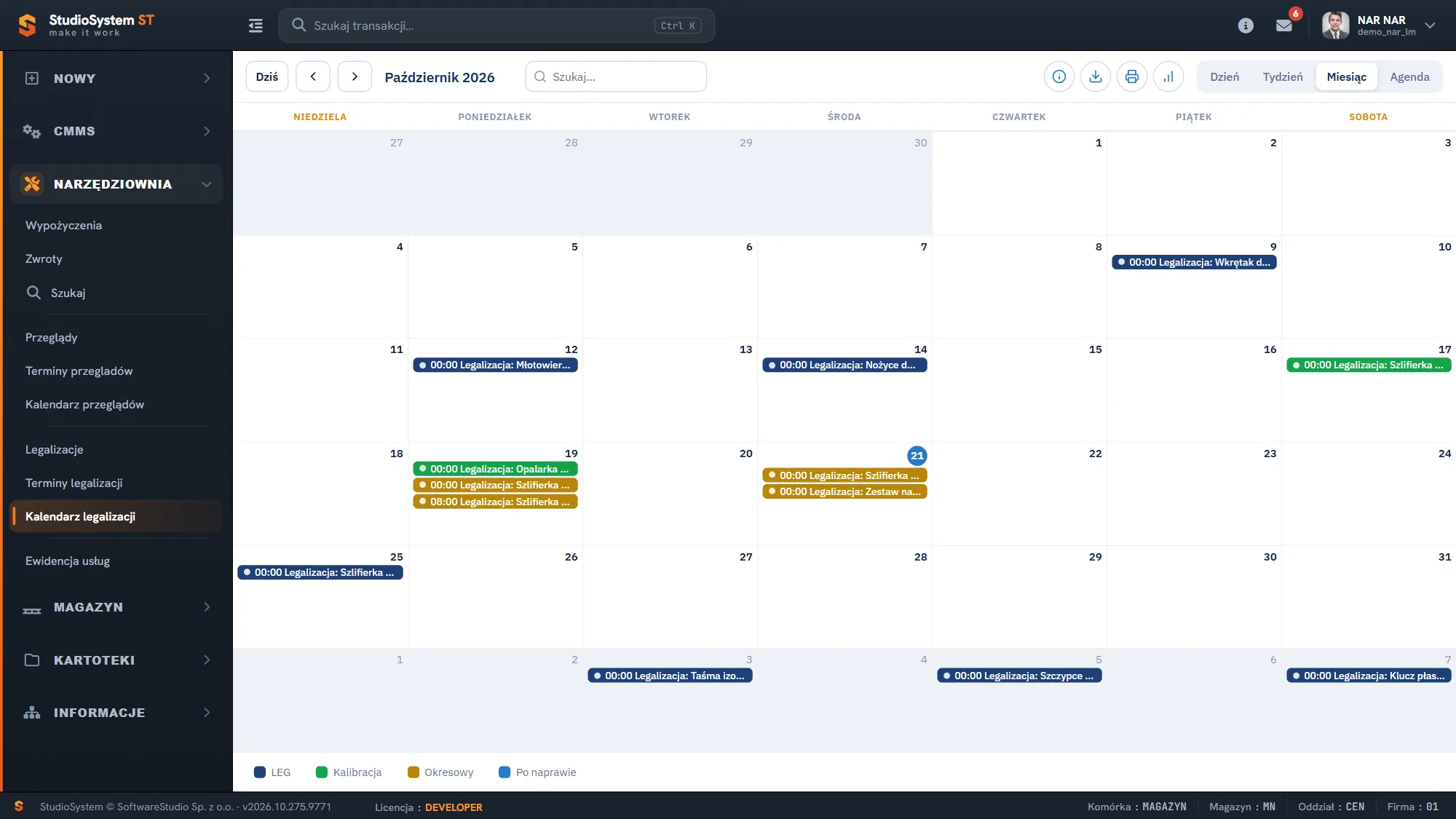Image resolution: width=1456 pixels, height=819 pixels.
Task: Click the Kartoteki folder icon
Action: pyautogui.click(x=32, y=660)
